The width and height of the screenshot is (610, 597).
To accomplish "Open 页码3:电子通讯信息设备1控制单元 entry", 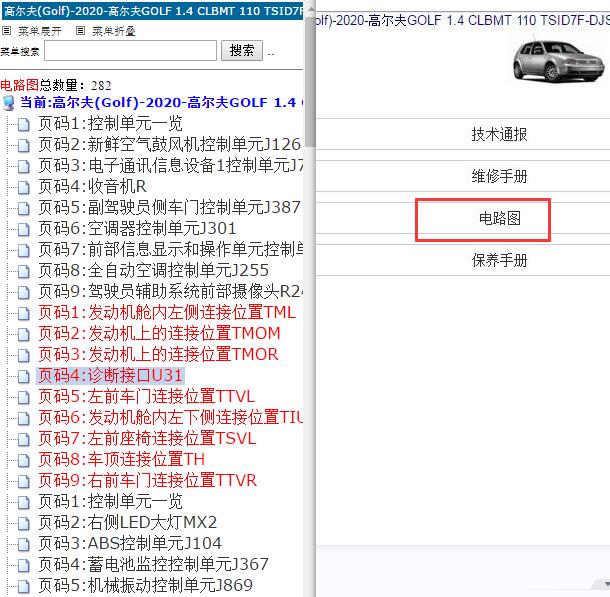I will click(x=170, y=166).
